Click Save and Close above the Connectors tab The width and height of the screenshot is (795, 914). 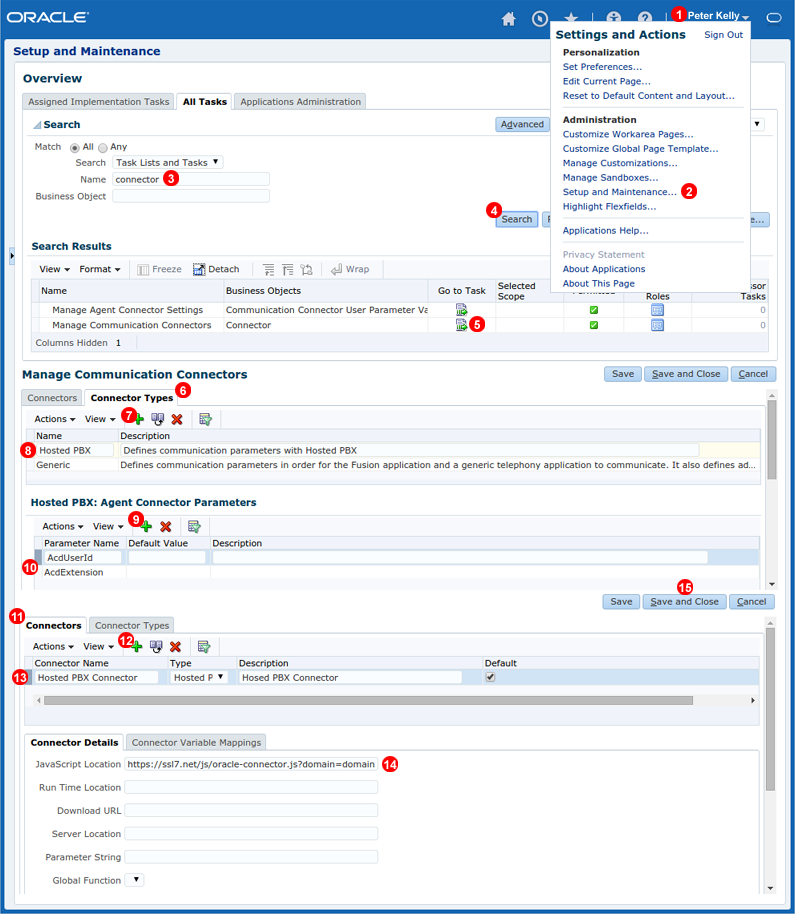coord(684,602)
